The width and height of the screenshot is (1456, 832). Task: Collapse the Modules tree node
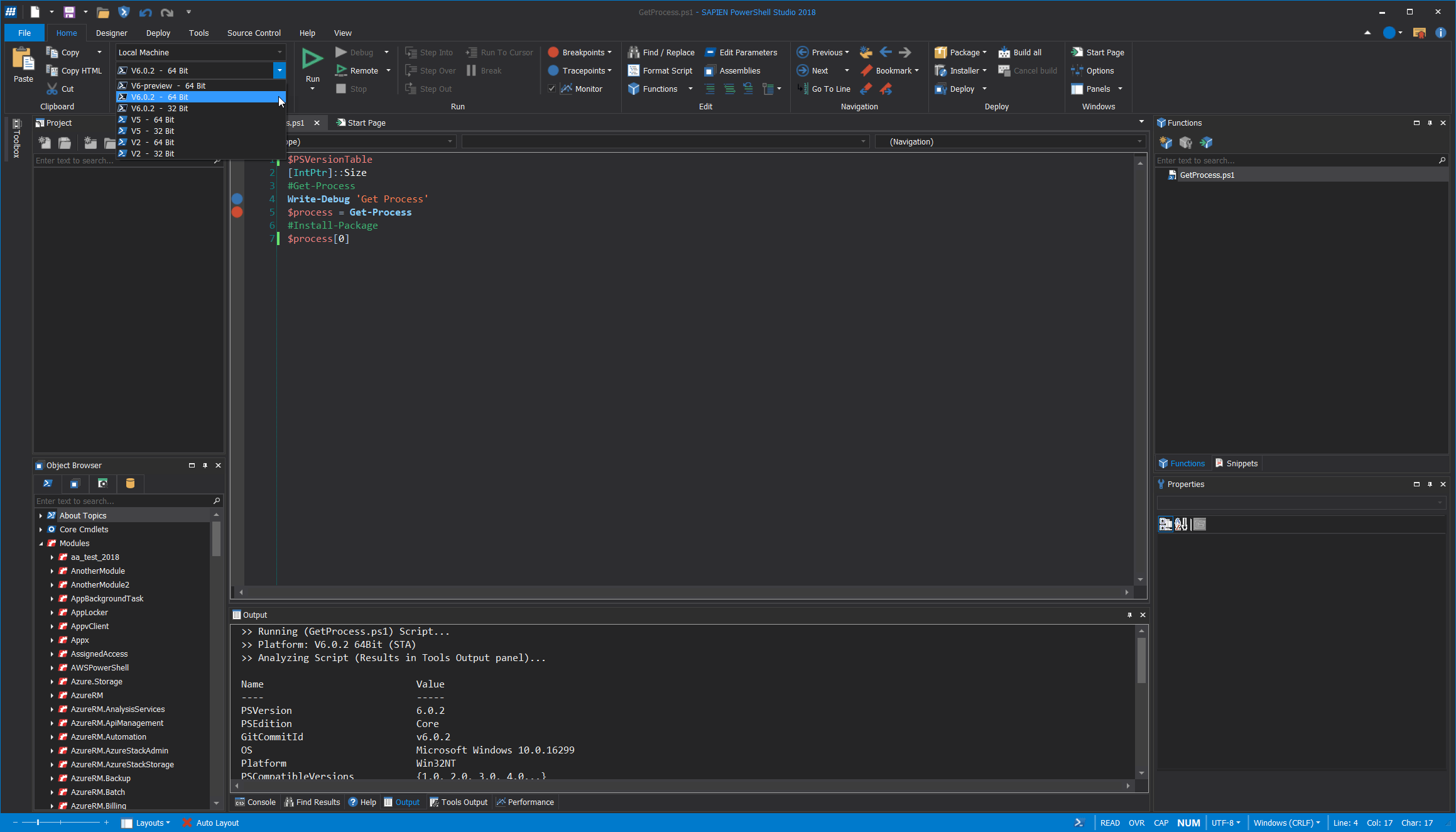pos(41,543)
